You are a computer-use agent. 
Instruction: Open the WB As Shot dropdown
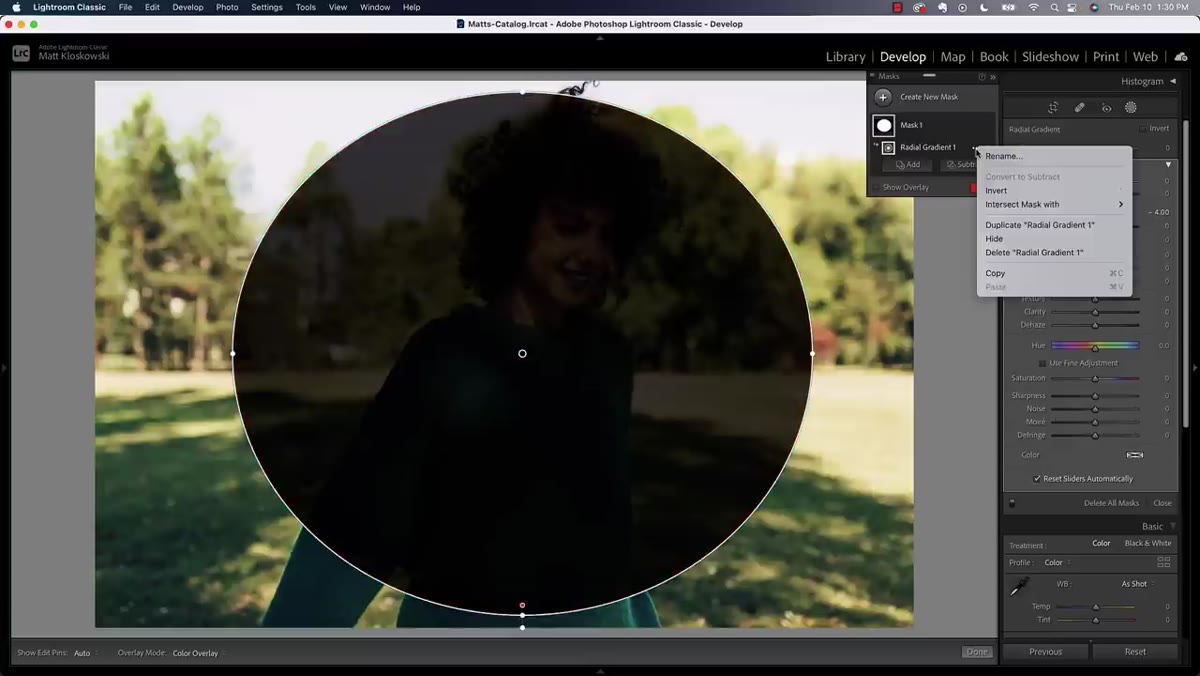tap(1137, 584)
